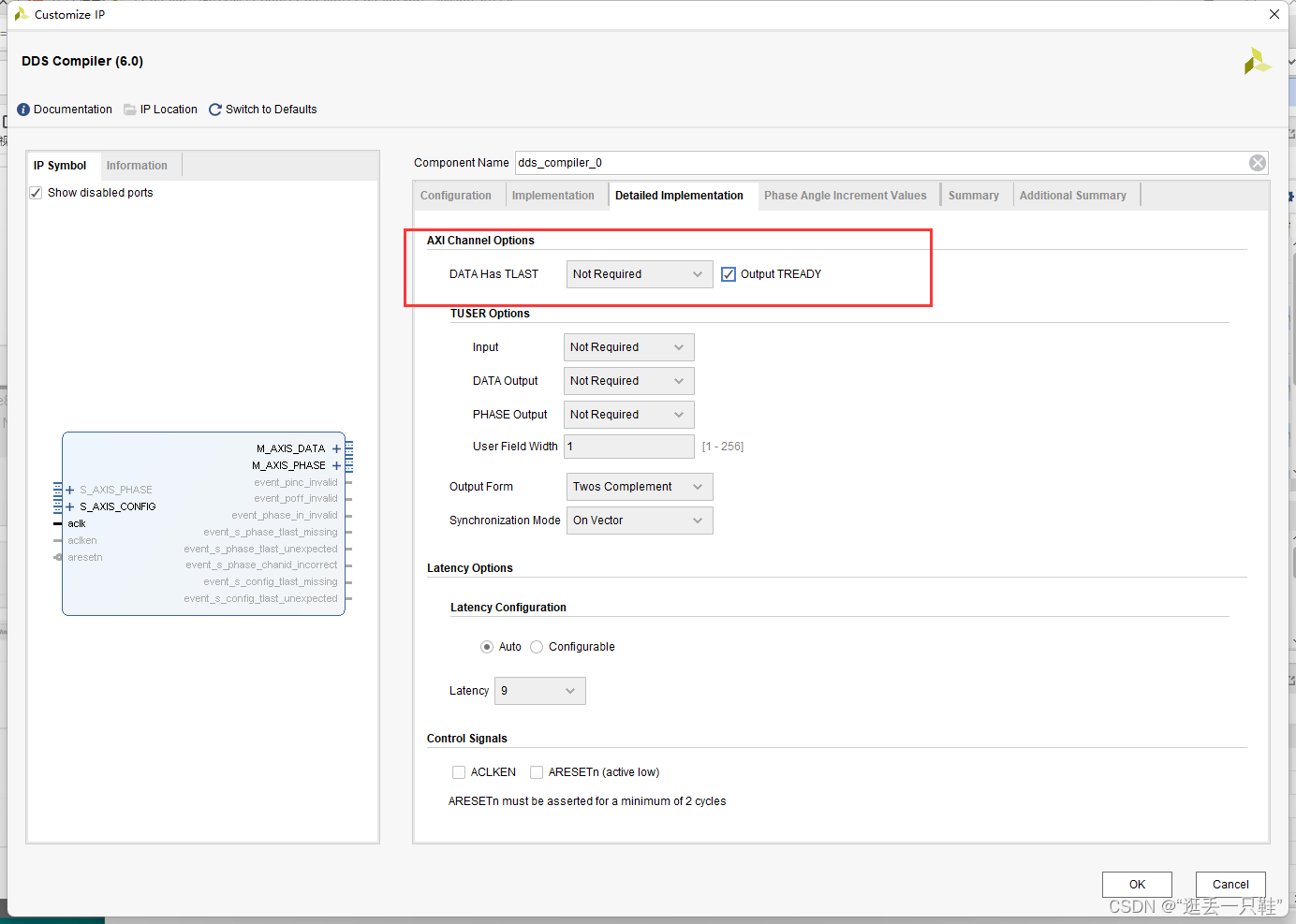
Task: Open the Summary tab
Action: 974,196
